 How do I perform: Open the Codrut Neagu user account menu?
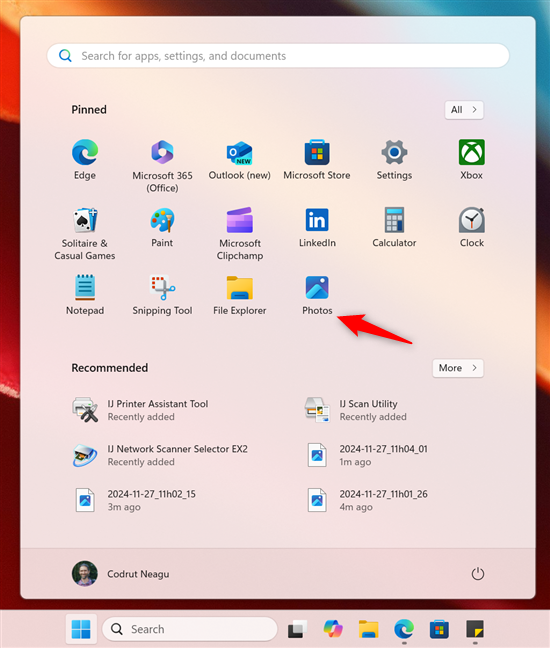tap(121, 574)
